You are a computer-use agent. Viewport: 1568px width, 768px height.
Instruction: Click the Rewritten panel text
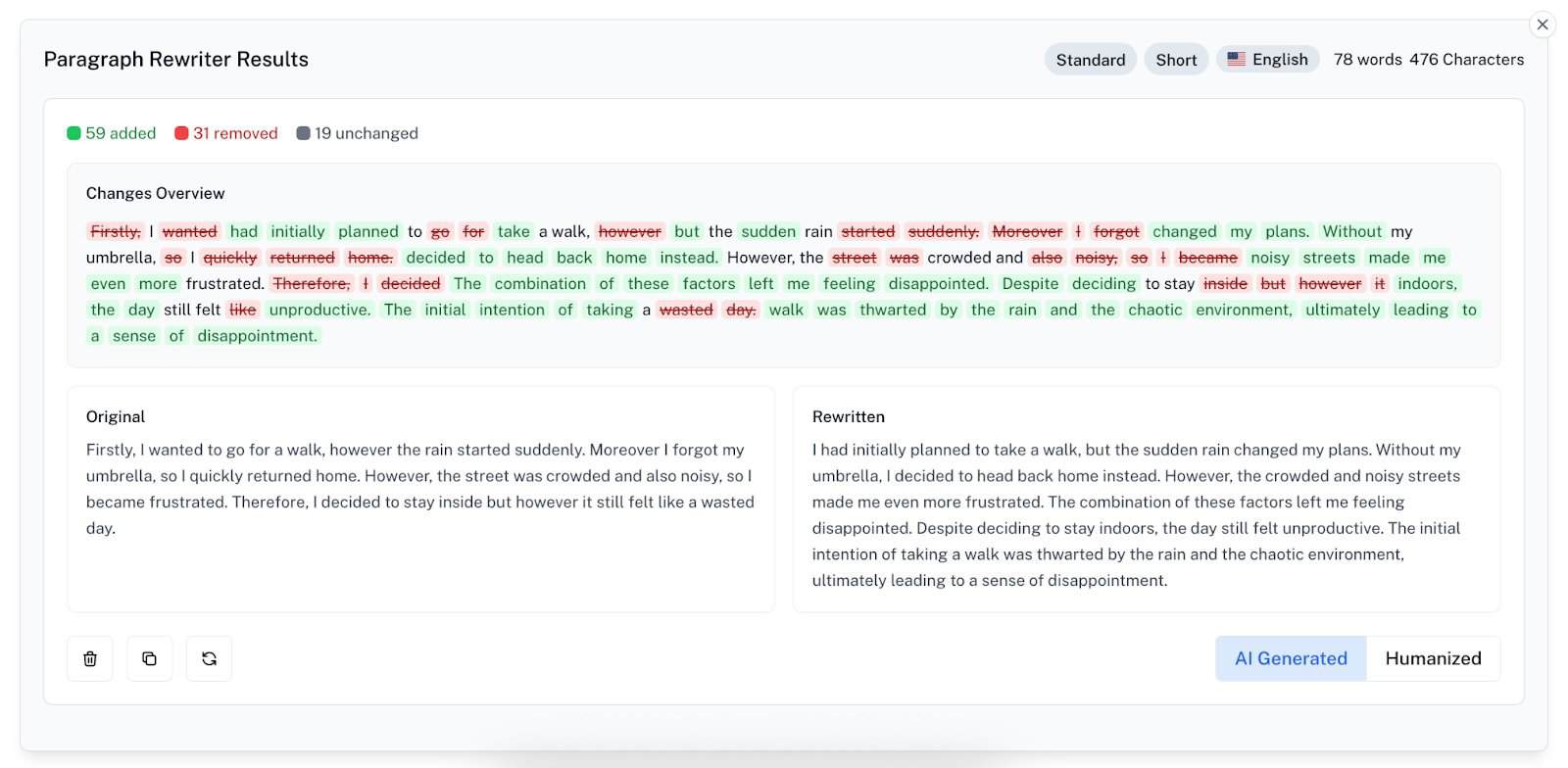[1137, 514]
